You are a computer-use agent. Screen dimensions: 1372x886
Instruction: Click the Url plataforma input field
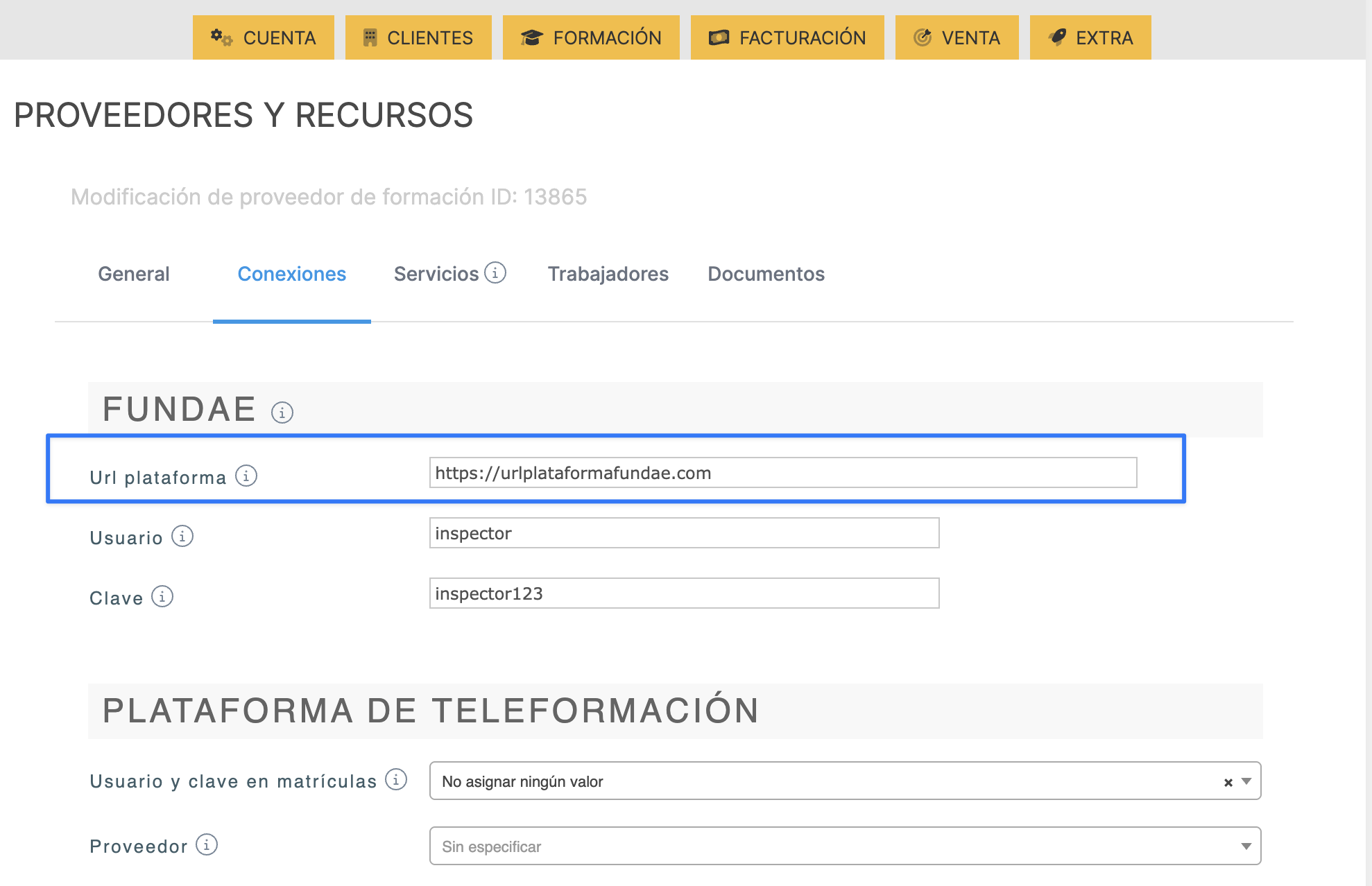tap(782, 473)
